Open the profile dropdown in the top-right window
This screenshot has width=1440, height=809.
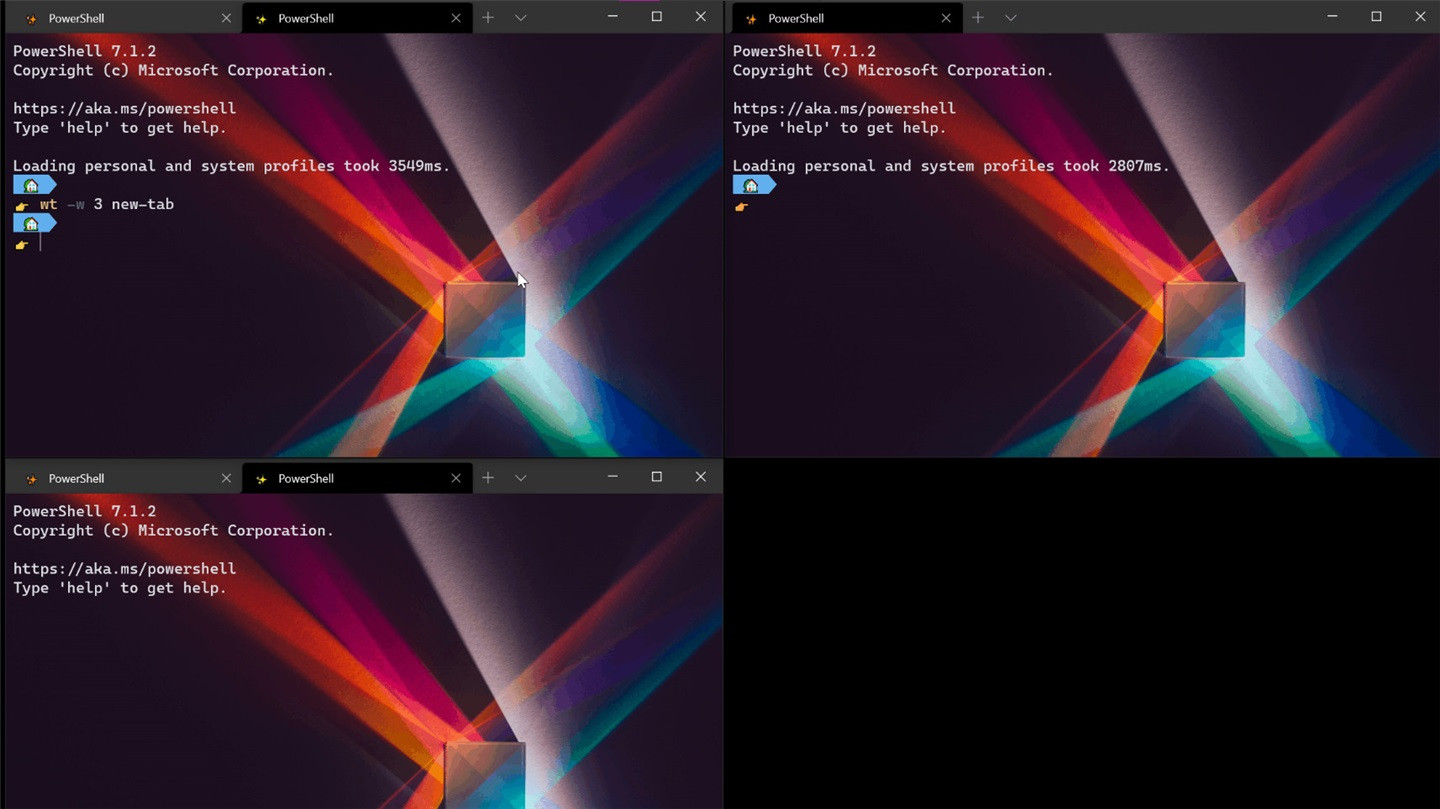1010,17
